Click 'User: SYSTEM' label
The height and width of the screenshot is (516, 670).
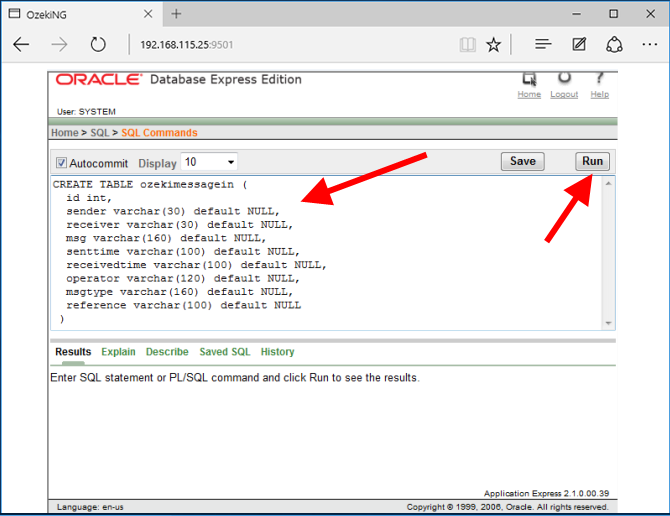point(86,111)
